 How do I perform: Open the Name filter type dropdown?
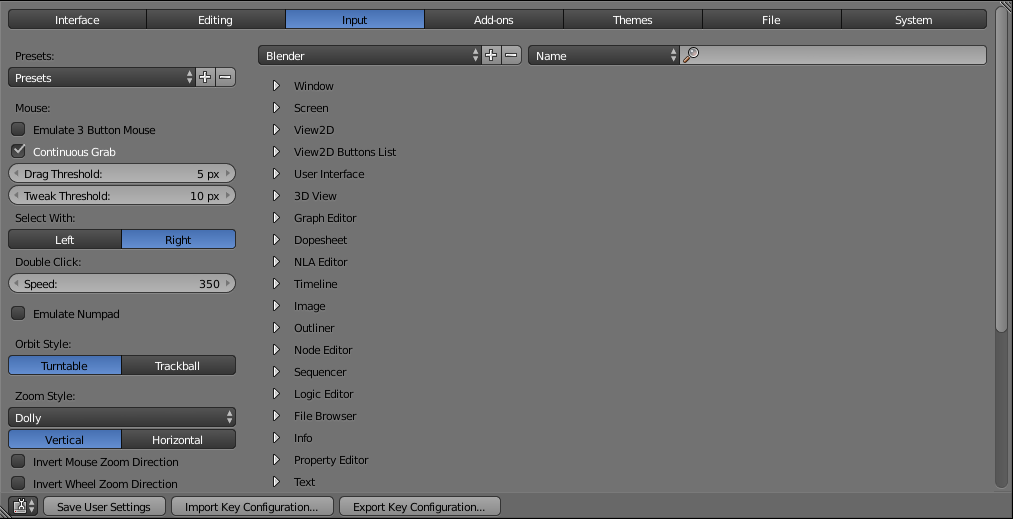tap(603, 56)
